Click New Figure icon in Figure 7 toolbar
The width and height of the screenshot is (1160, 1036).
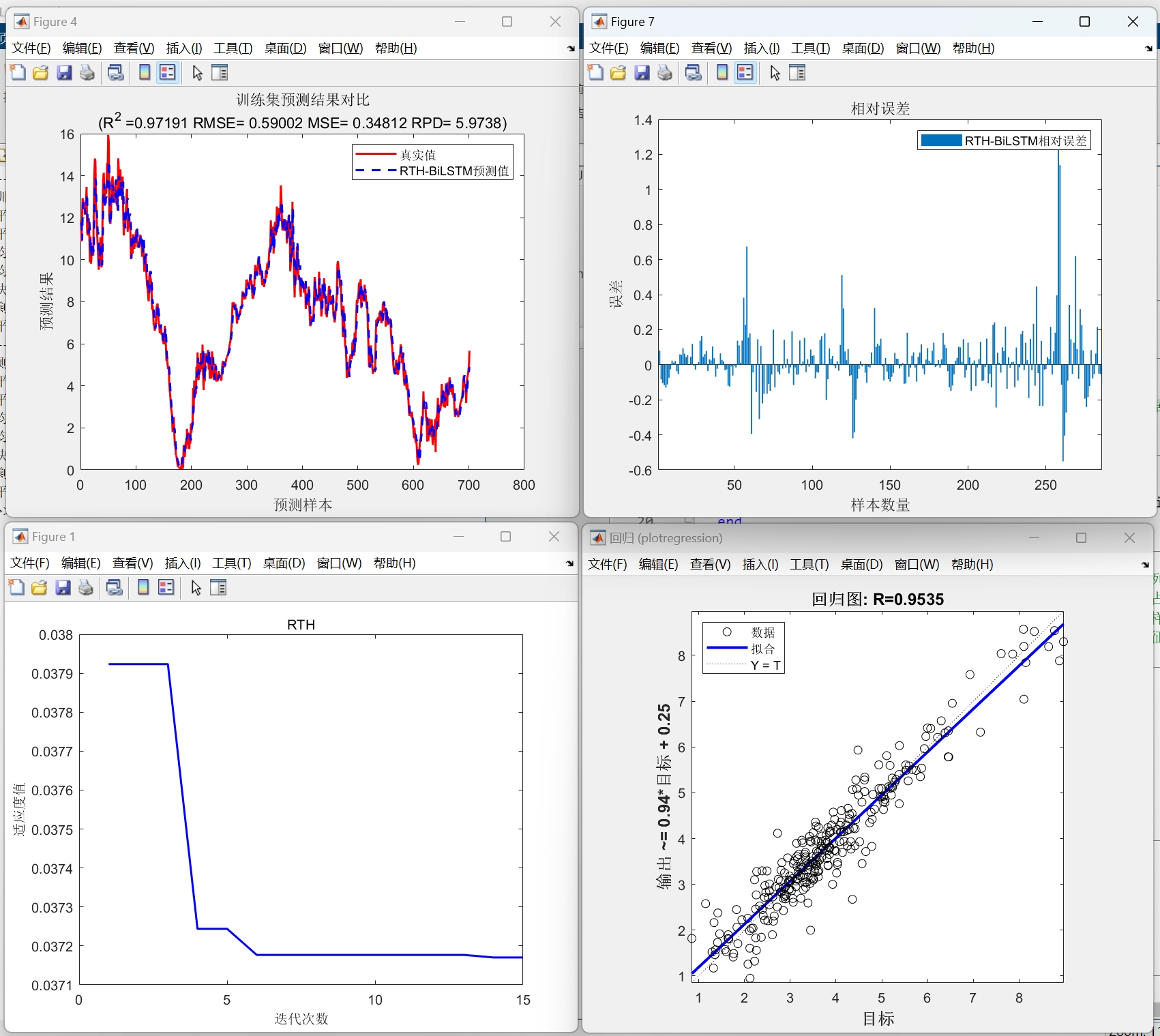pyautogui.click(x=596, y=72)
